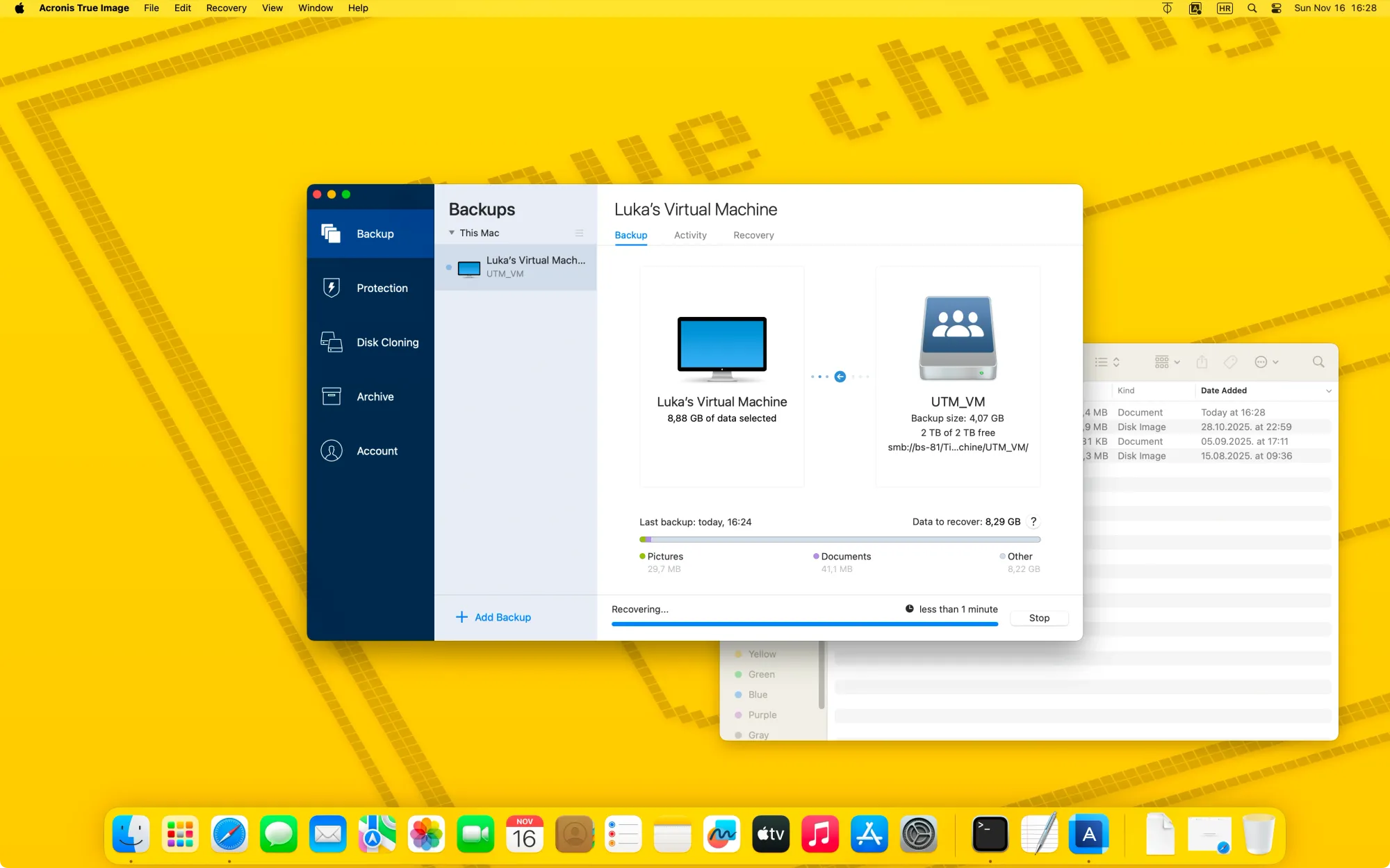Click the question mark next to Data to recover
1390x868 pixels.
click(x=1033, y=521)
